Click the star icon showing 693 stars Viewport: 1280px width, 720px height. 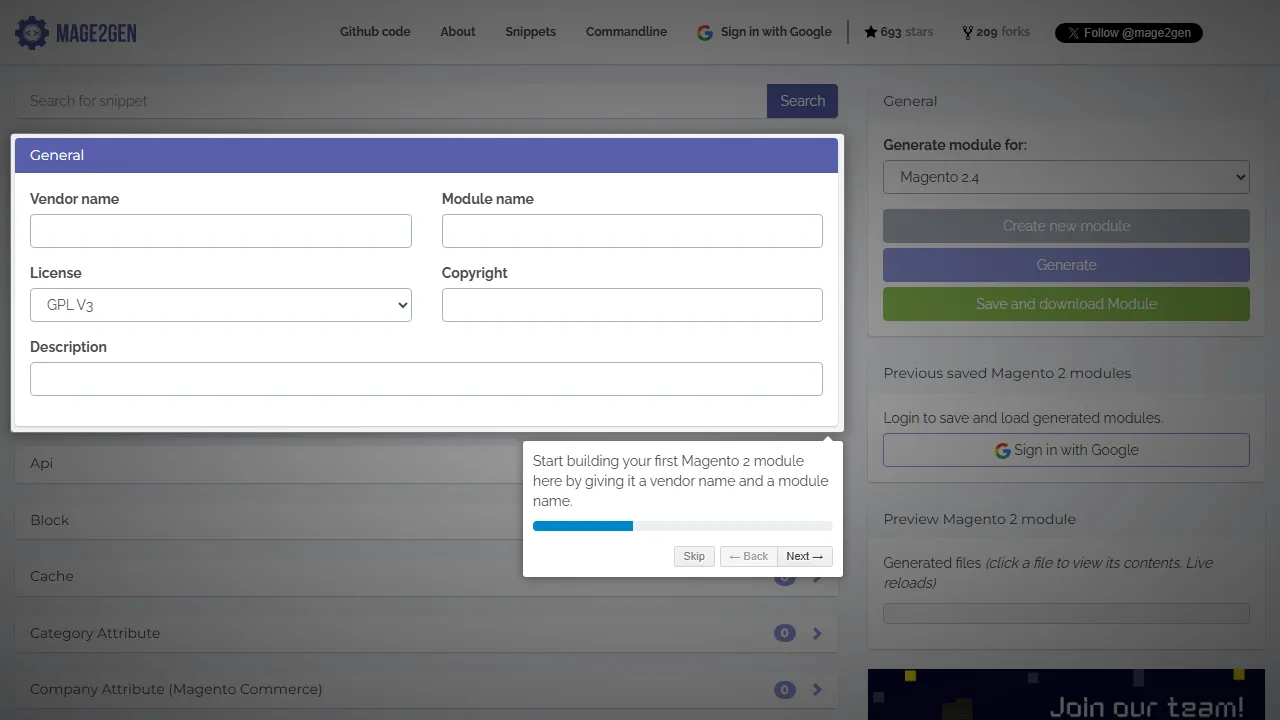coord(870,32)
